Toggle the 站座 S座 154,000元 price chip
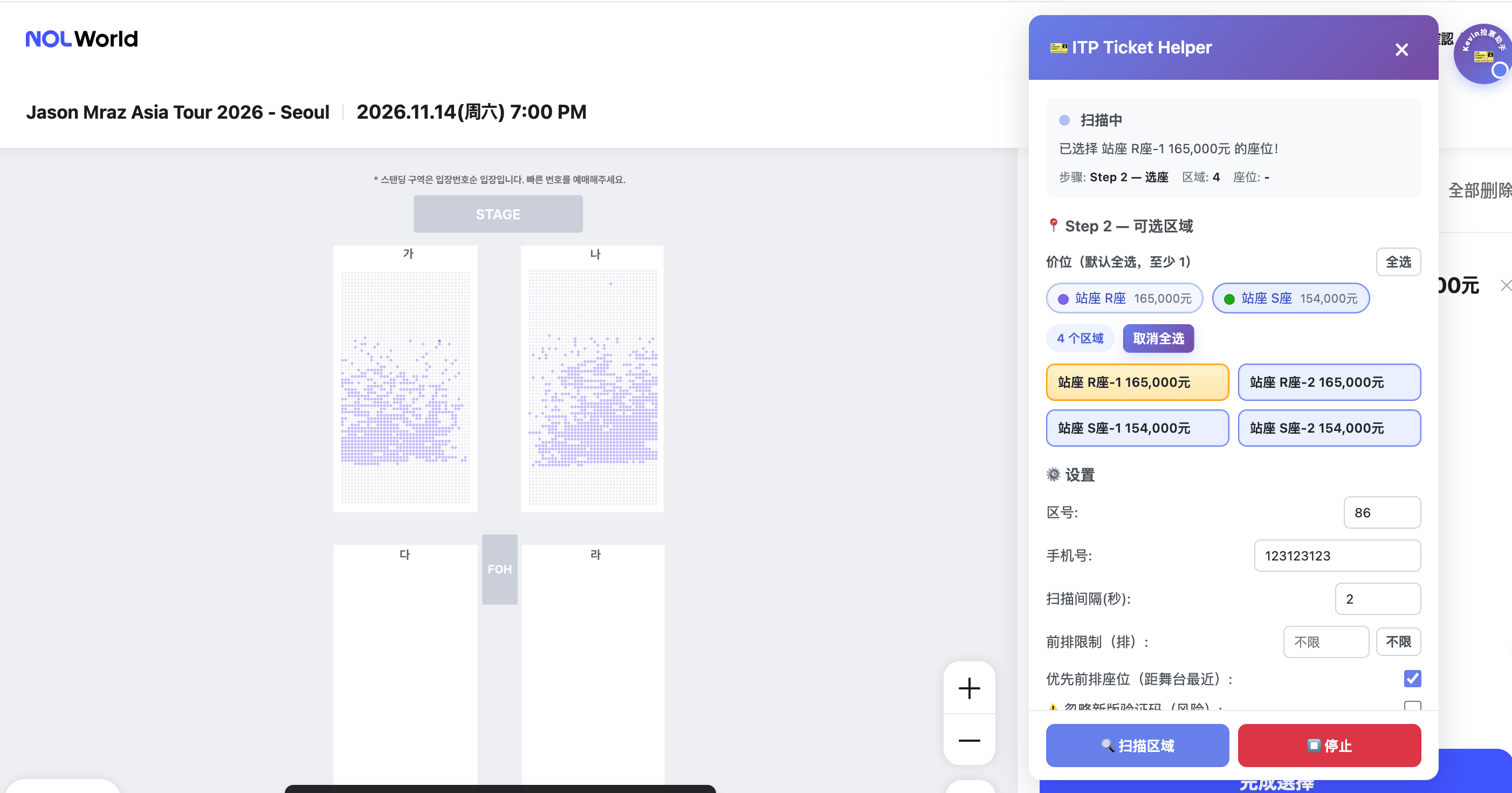Viewport: 1512px width, 793px height. tap(1290, 298)
